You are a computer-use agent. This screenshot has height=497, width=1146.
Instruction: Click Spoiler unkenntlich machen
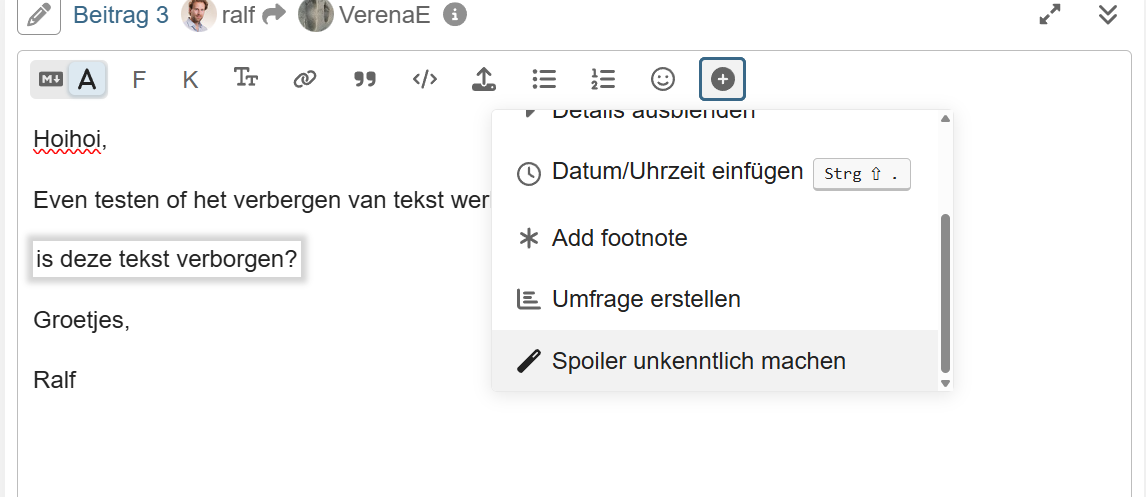click(698, 361)
